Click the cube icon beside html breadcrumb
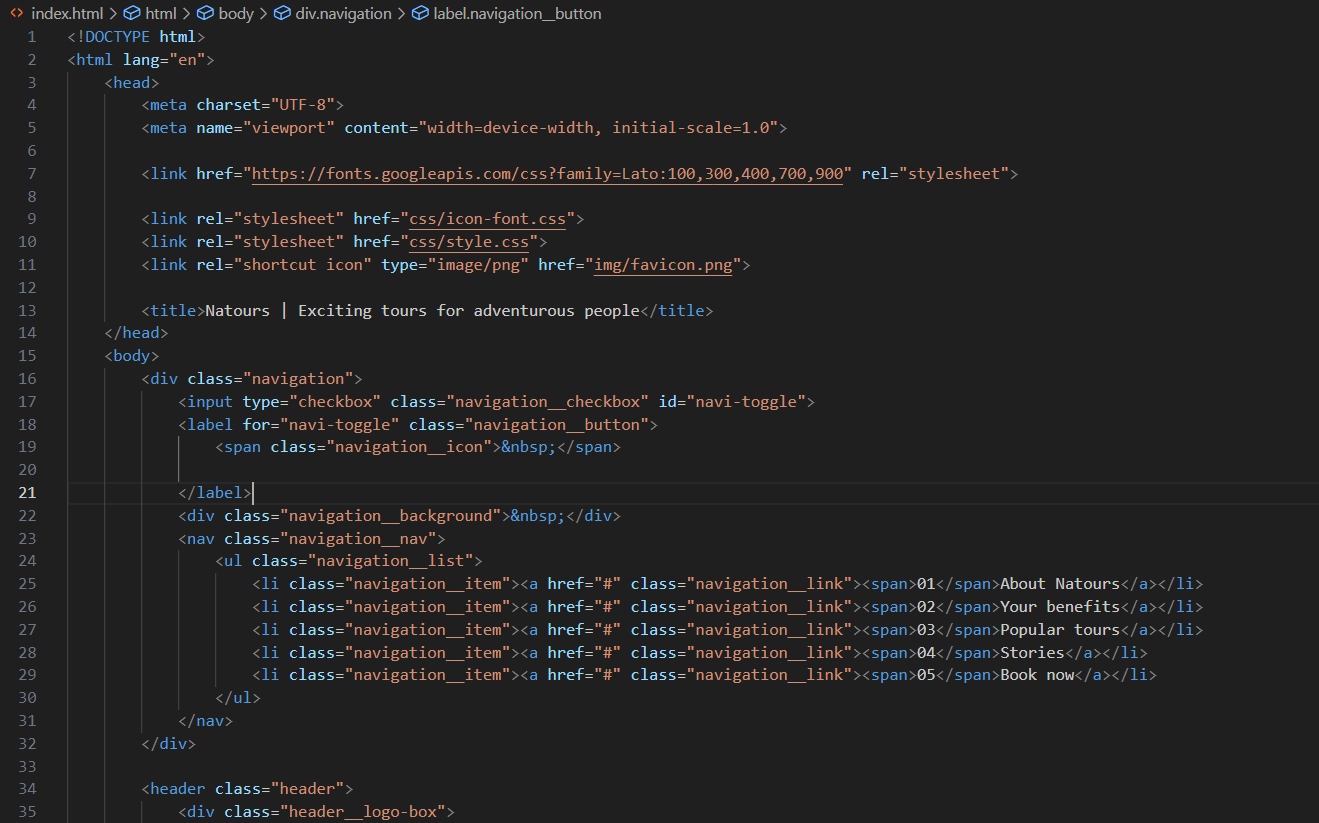Image resolution: width=1319 pixels, height=823 pixels. 131,14
